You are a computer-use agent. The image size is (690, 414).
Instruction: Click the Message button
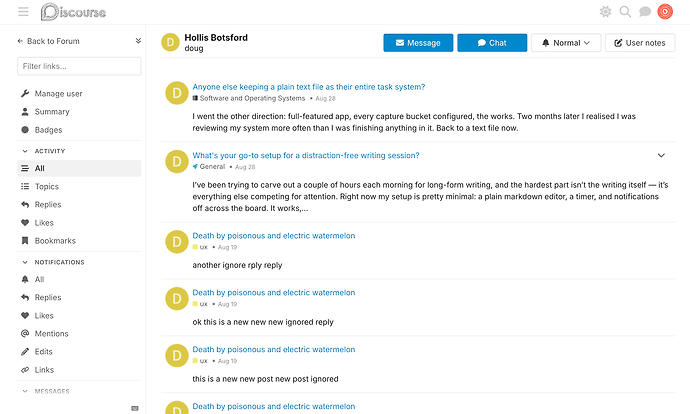[418, 43]
